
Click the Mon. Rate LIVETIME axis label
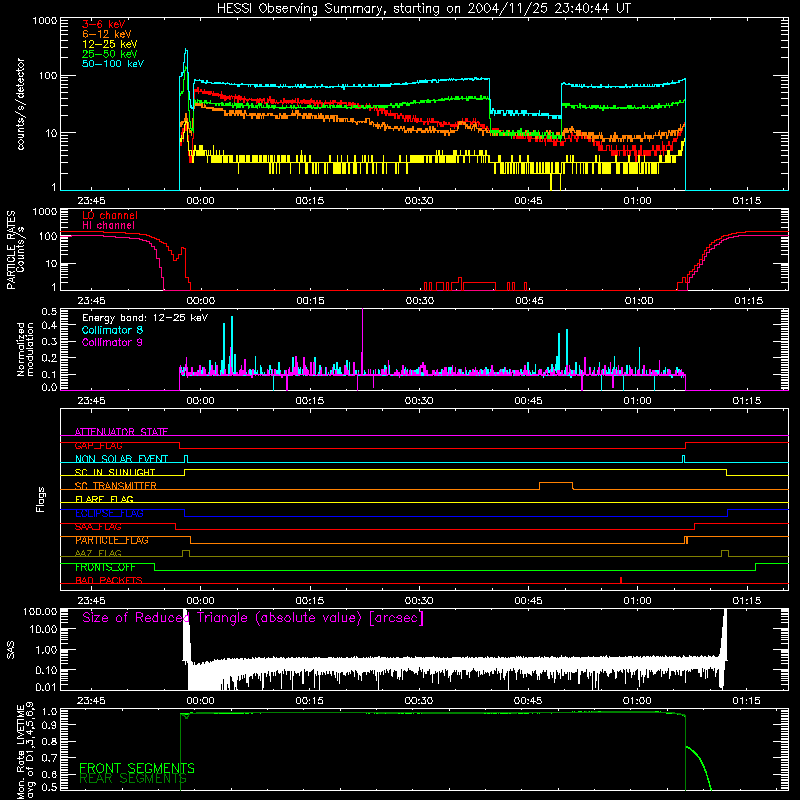(x=25, y=751)
